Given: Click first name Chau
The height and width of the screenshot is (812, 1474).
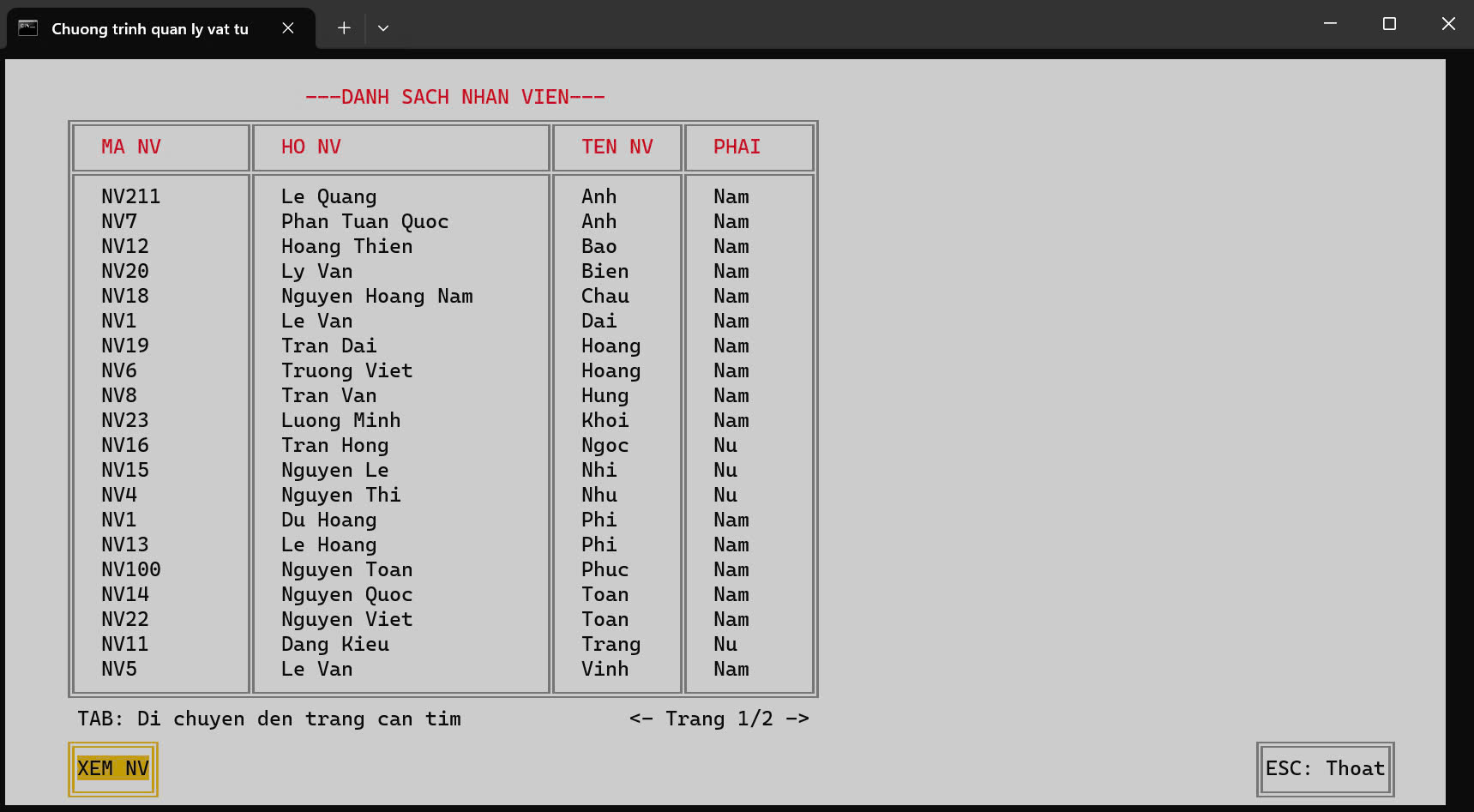Looking at the screenshot, I should click(605, 297).
